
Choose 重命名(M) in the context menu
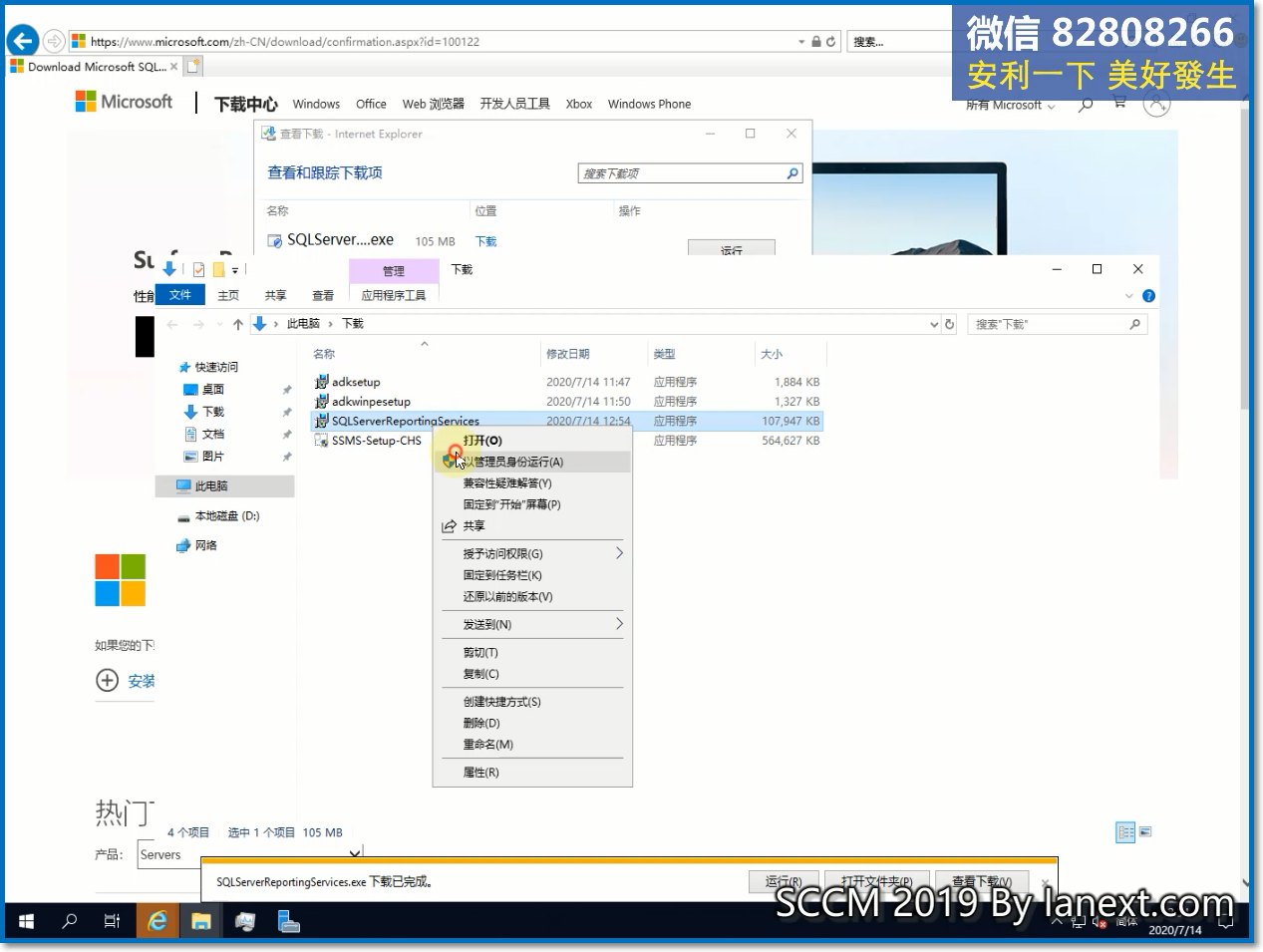[532, 745]
